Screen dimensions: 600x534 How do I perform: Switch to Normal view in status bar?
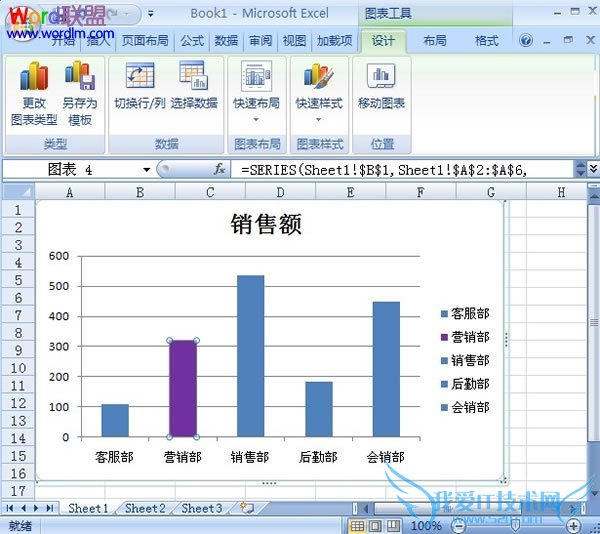(x=357, y=526)
